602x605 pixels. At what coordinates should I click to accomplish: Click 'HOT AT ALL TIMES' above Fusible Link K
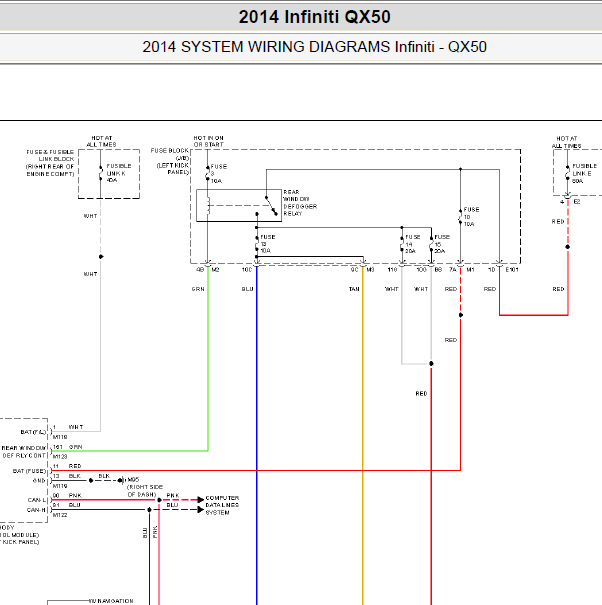click(x=101, y=141)
